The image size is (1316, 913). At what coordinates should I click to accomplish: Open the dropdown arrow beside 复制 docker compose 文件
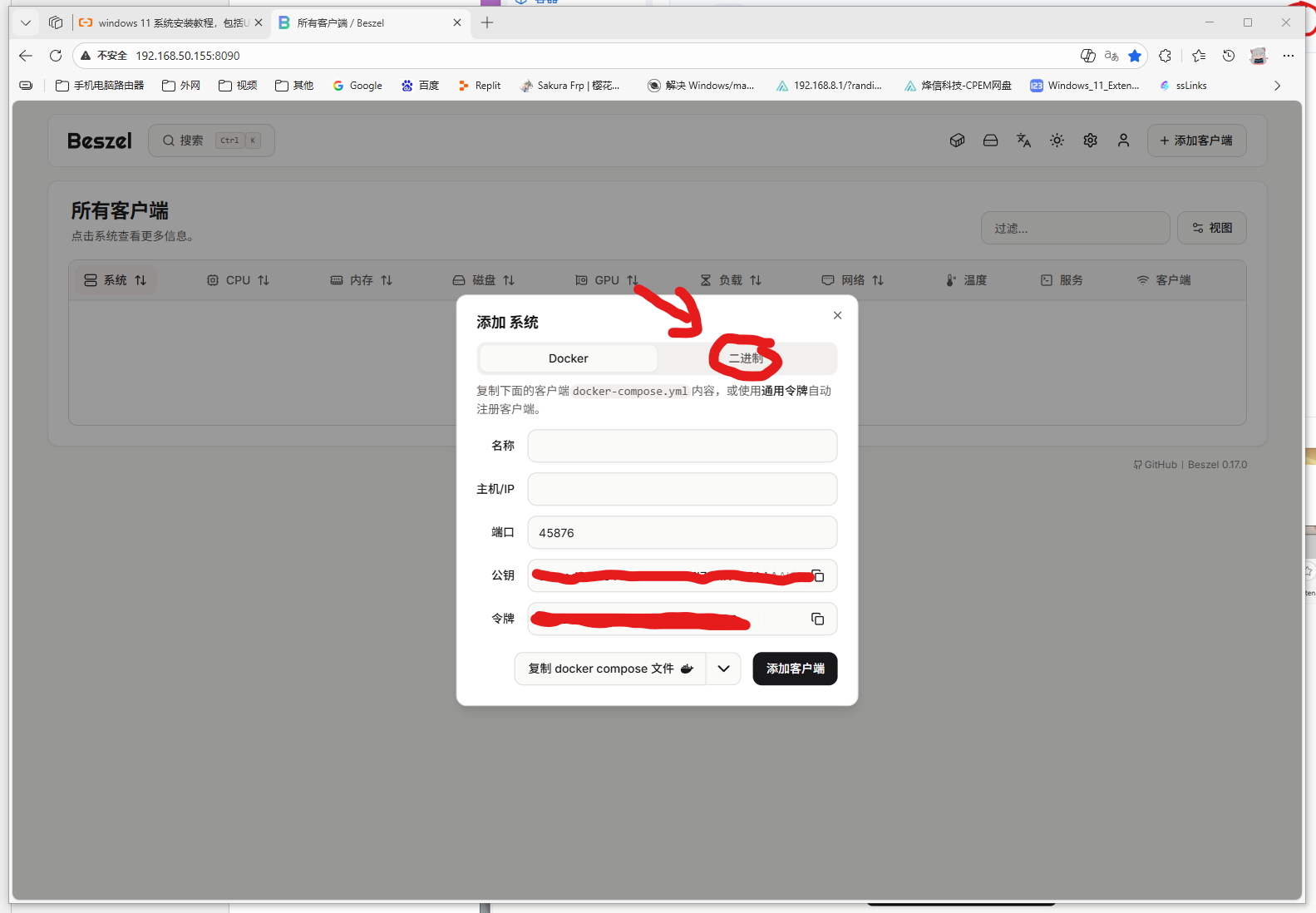723,669
